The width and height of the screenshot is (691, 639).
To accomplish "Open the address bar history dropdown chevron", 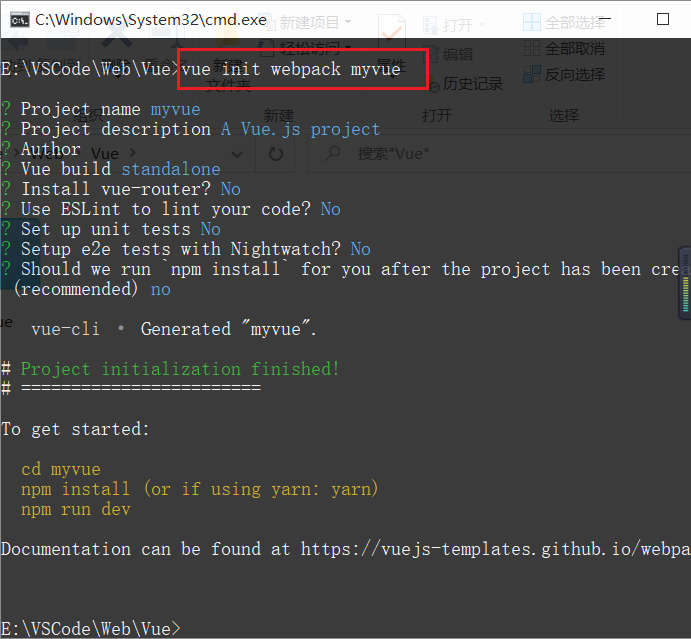I will point(236,155).
